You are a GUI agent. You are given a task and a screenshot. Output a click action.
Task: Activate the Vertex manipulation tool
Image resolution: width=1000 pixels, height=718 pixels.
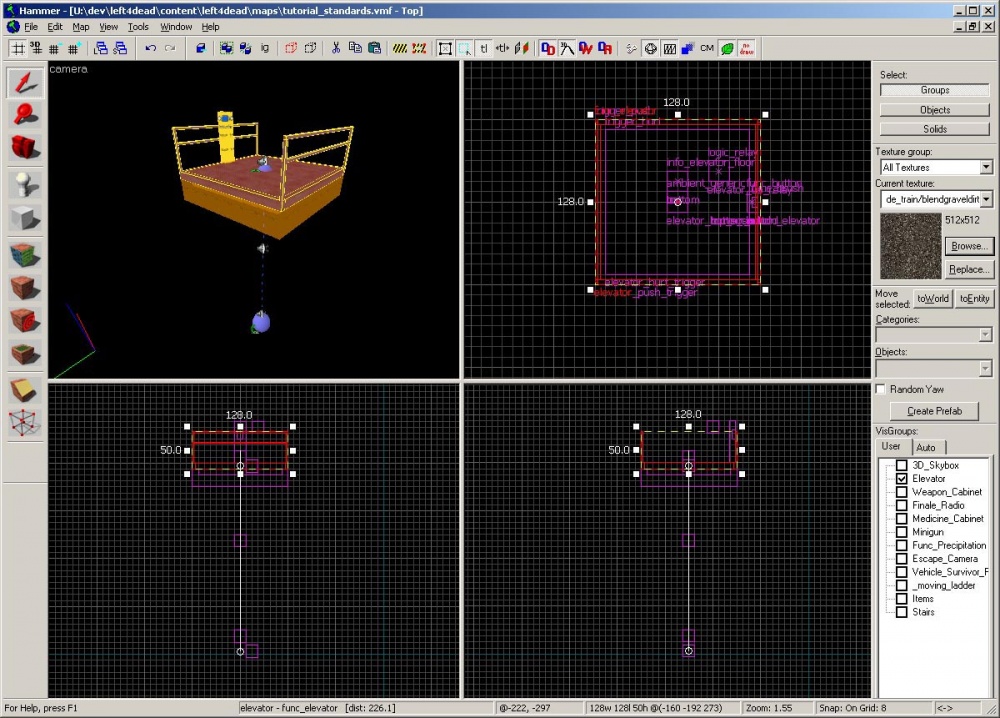(24, 423)
